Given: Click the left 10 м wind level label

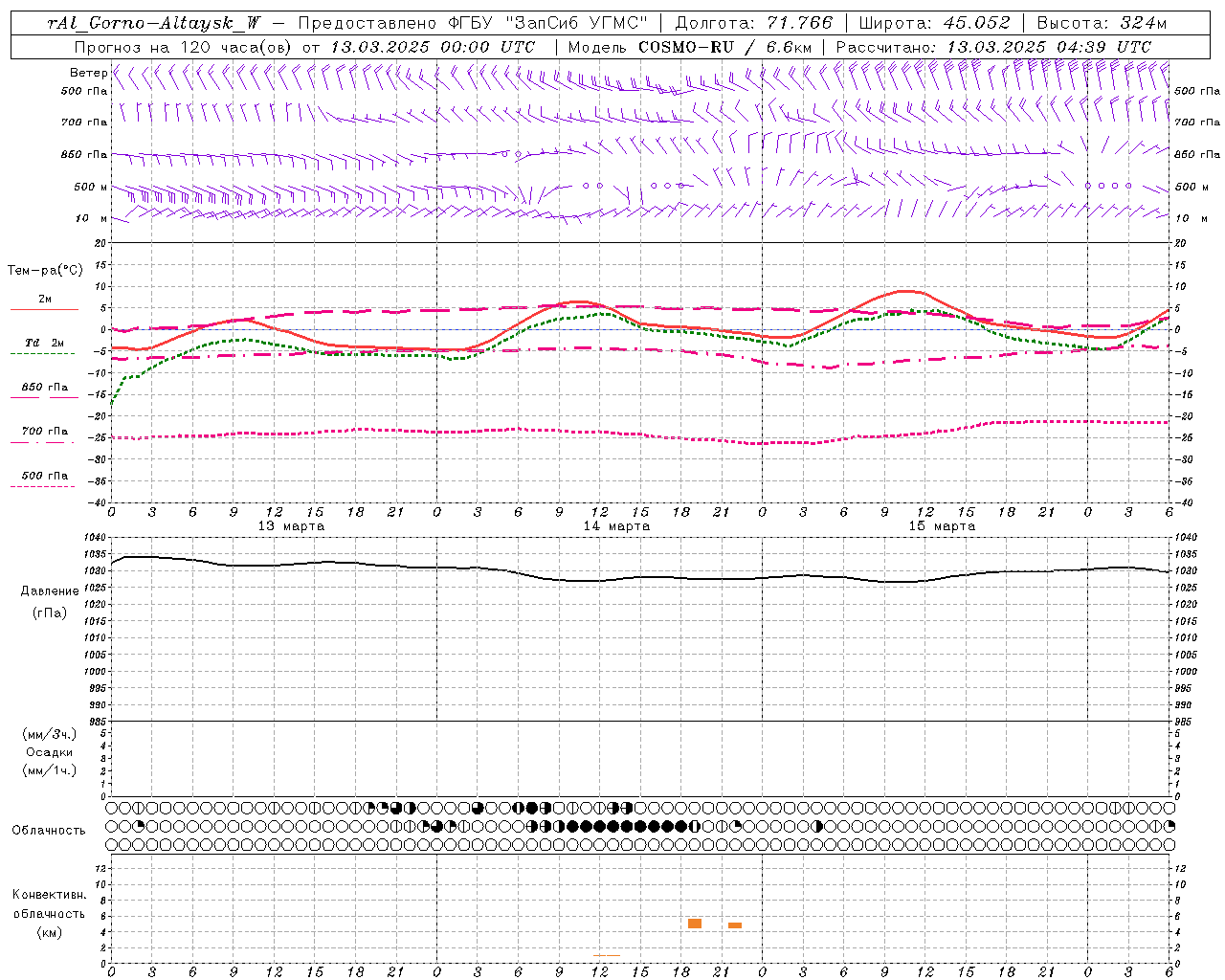Looking at the screenshot, I should (92, 219).
